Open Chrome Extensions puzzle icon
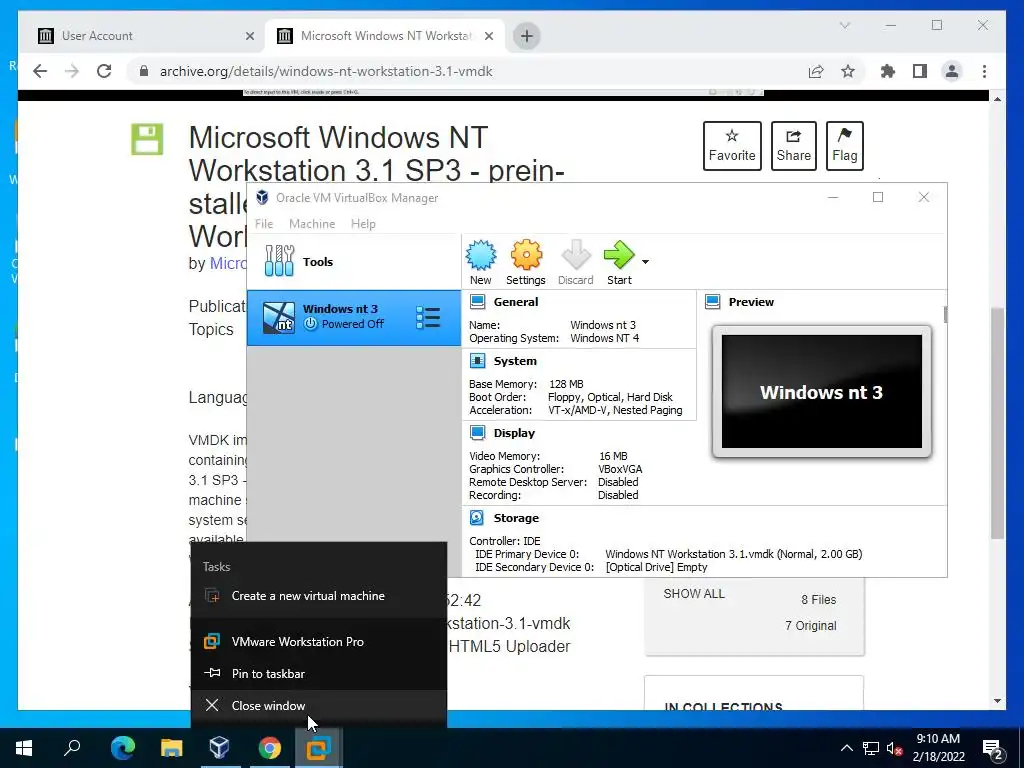Screen dimensions: 1024x768 (888, 71)
